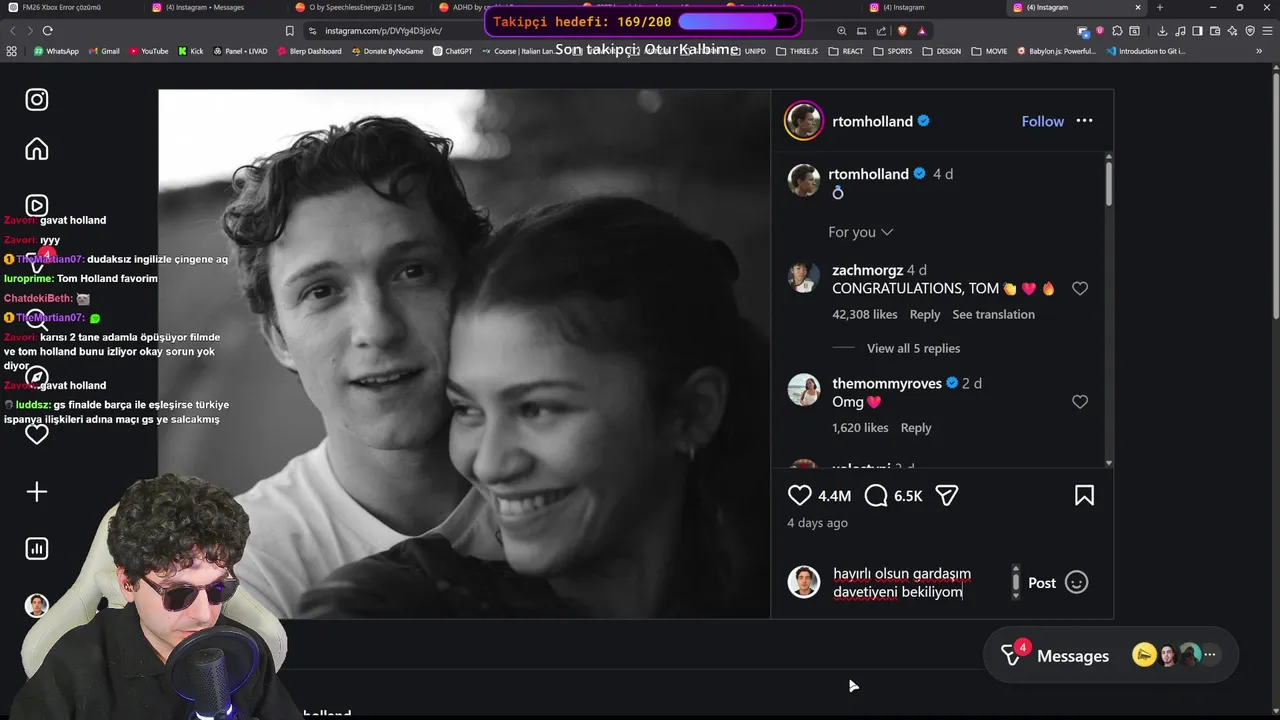
Task: Reply to themommyroves' comment
Action: click(x=916, y=427)
